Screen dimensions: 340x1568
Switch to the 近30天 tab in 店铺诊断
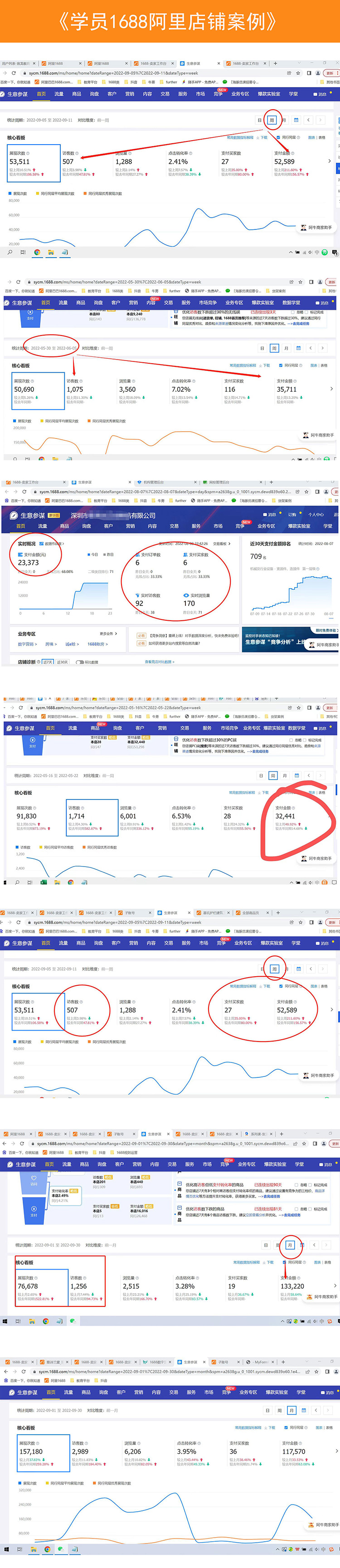(62, 662)
